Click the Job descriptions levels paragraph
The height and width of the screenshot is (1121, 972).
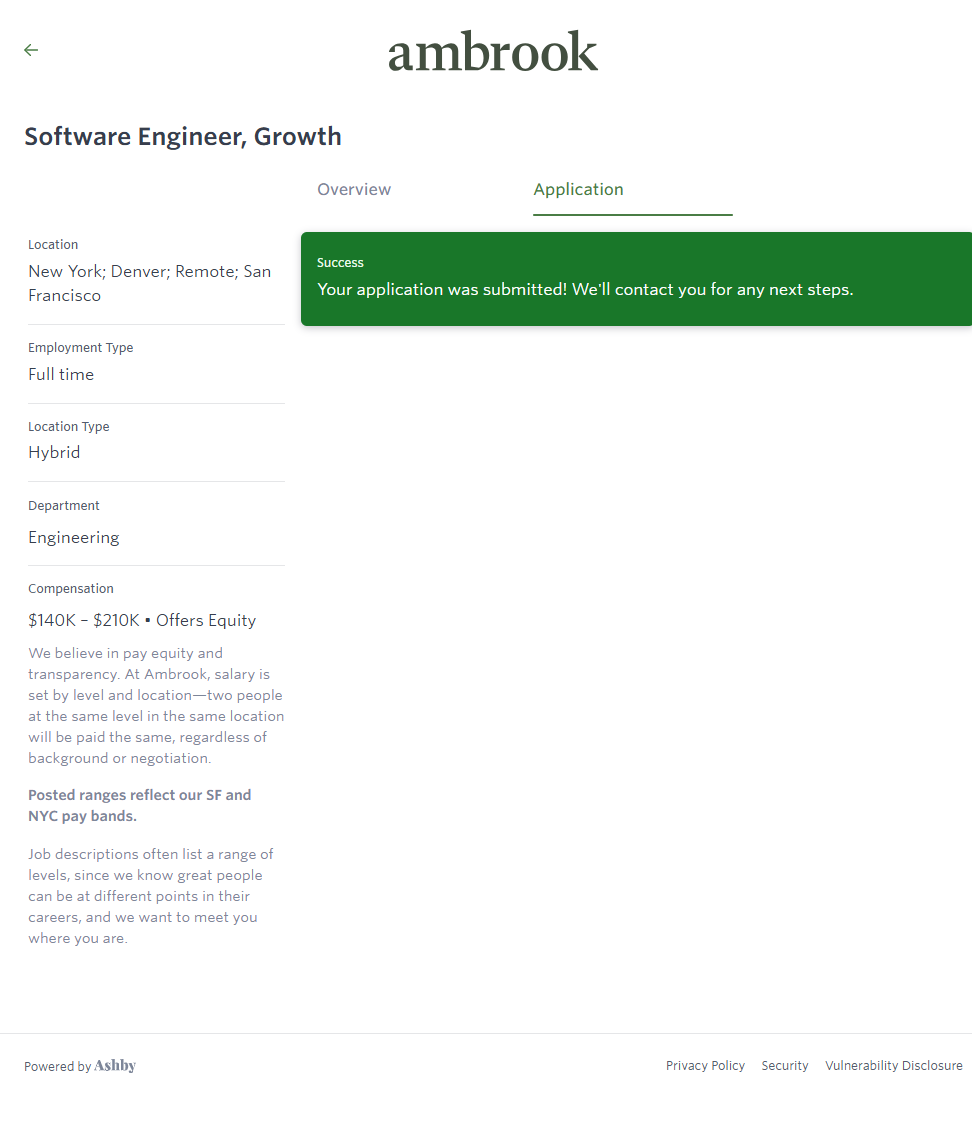click(x=150, y=896)
